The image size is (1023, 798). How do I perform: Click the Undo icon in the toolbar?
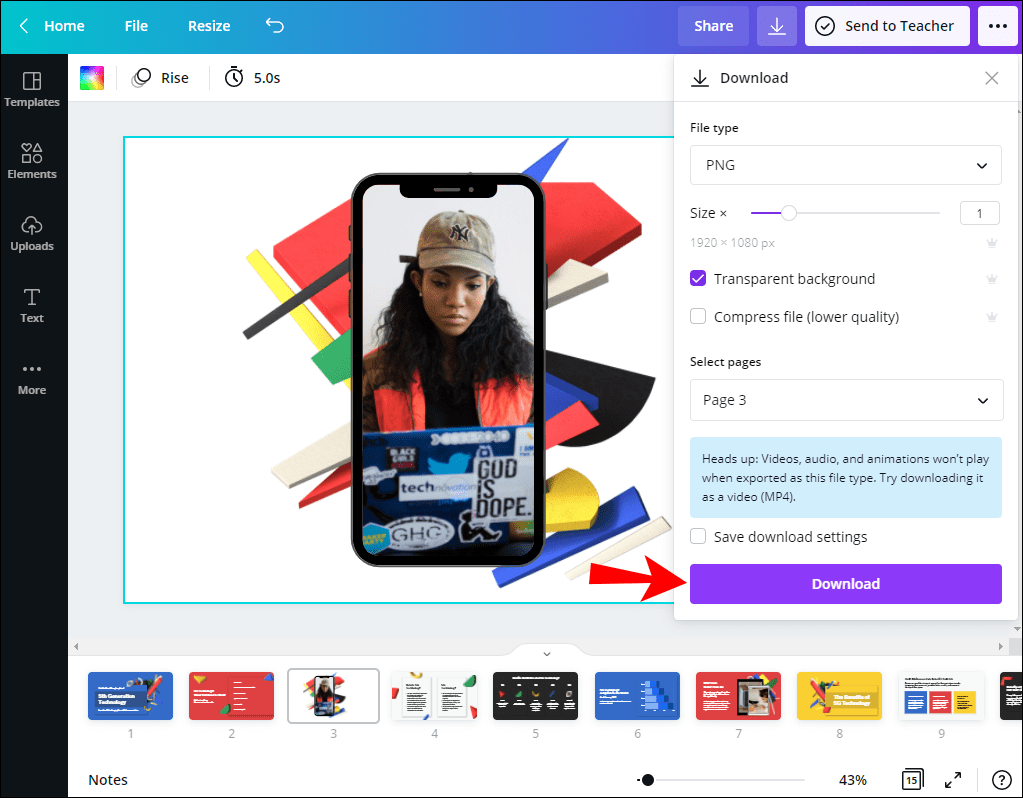tap(274, 26)
